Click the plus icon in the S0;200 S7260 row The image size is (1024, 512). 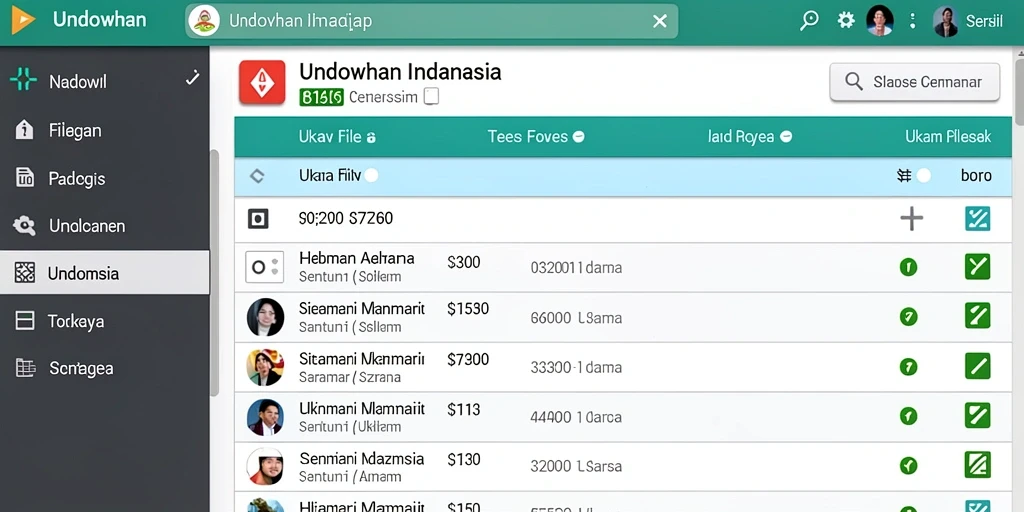(911, 219)
